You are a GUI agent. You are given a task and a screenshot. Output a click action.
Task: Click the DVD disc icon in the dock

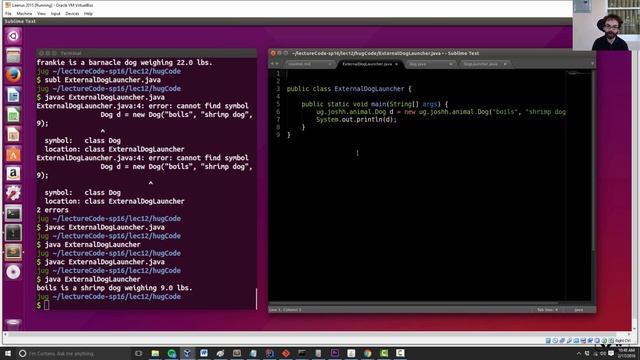(x=13, y=272)
